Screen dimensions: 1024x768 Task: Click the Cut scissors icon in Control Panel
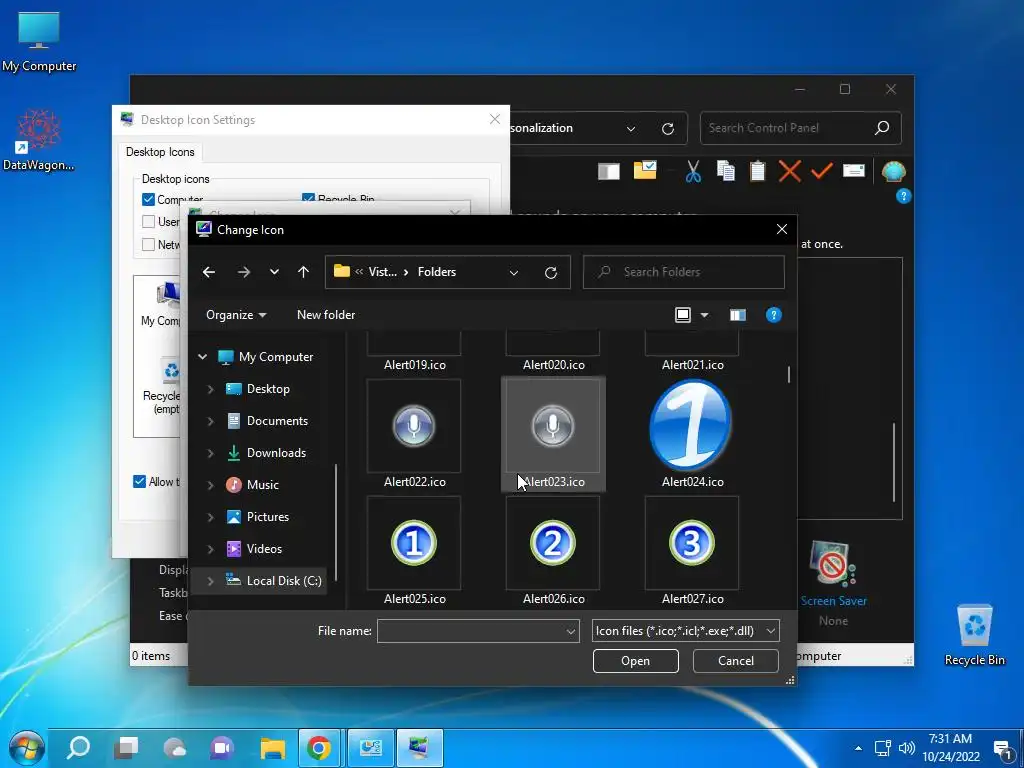pyautogui.click(x=693, y=171)
